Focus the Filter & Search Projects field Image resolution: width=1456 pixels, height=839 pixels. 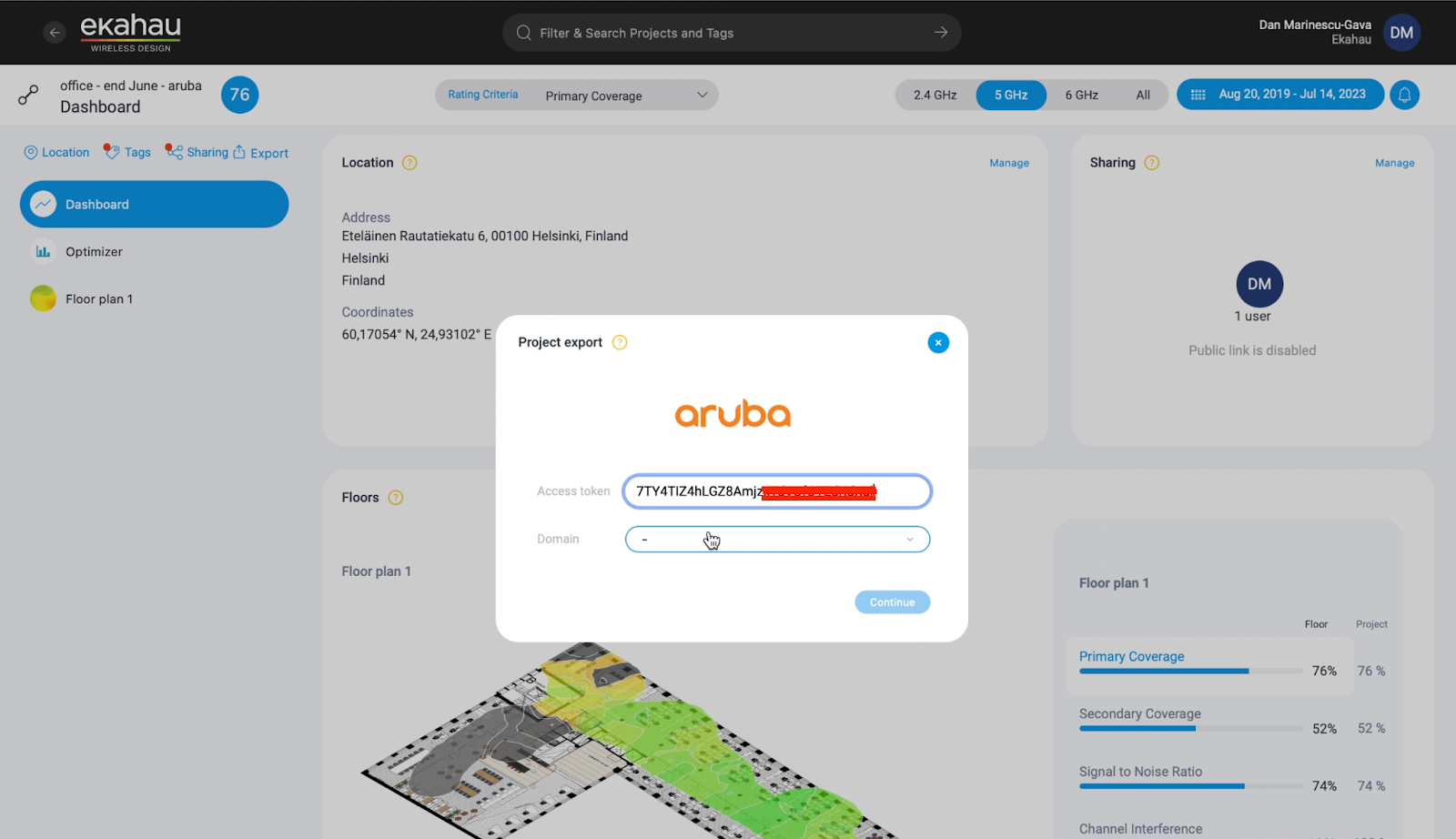pyautogui.click(x=732, y=33)
